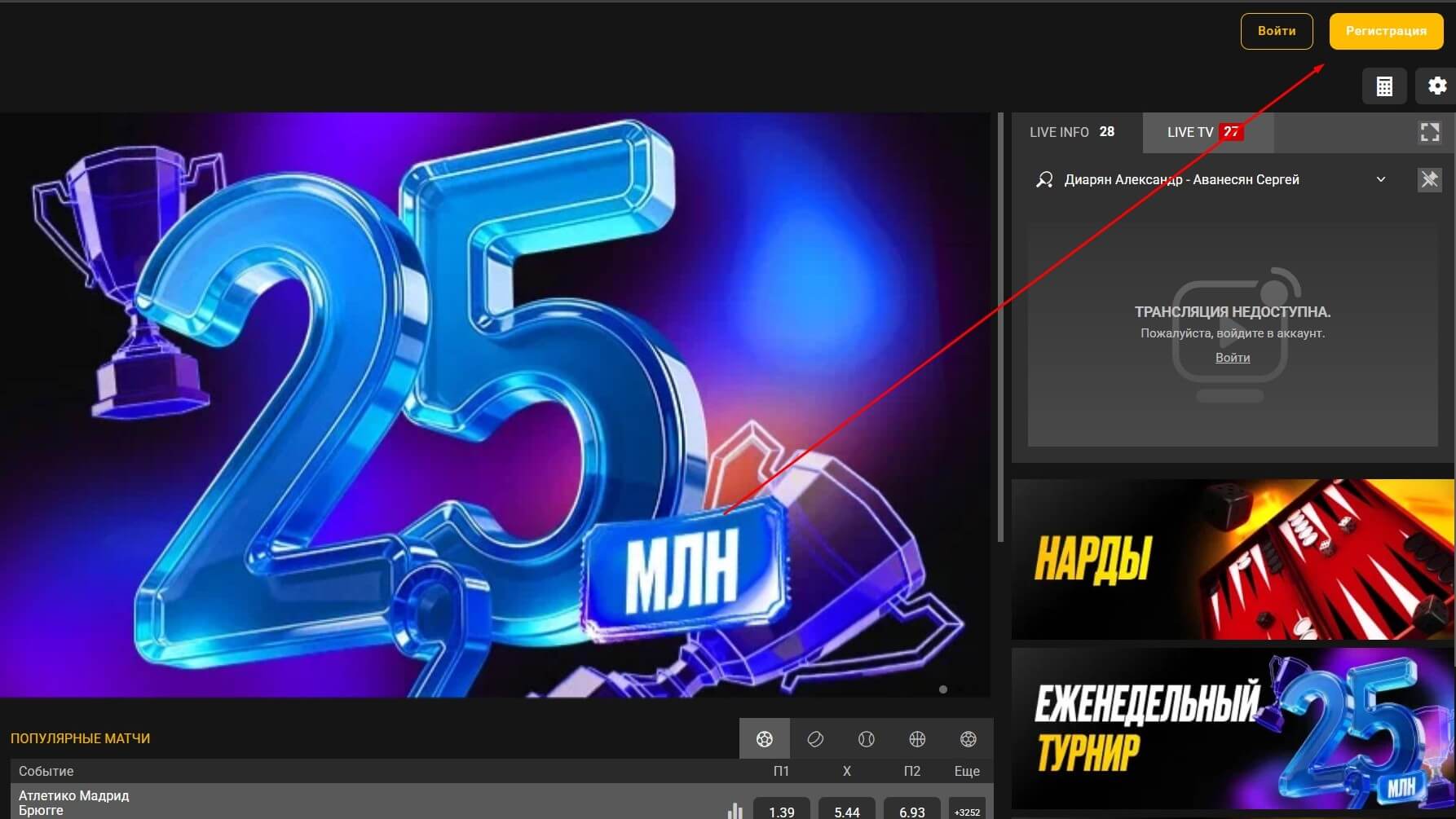
Task: Click the Войти button in header
Action: 1277,31
